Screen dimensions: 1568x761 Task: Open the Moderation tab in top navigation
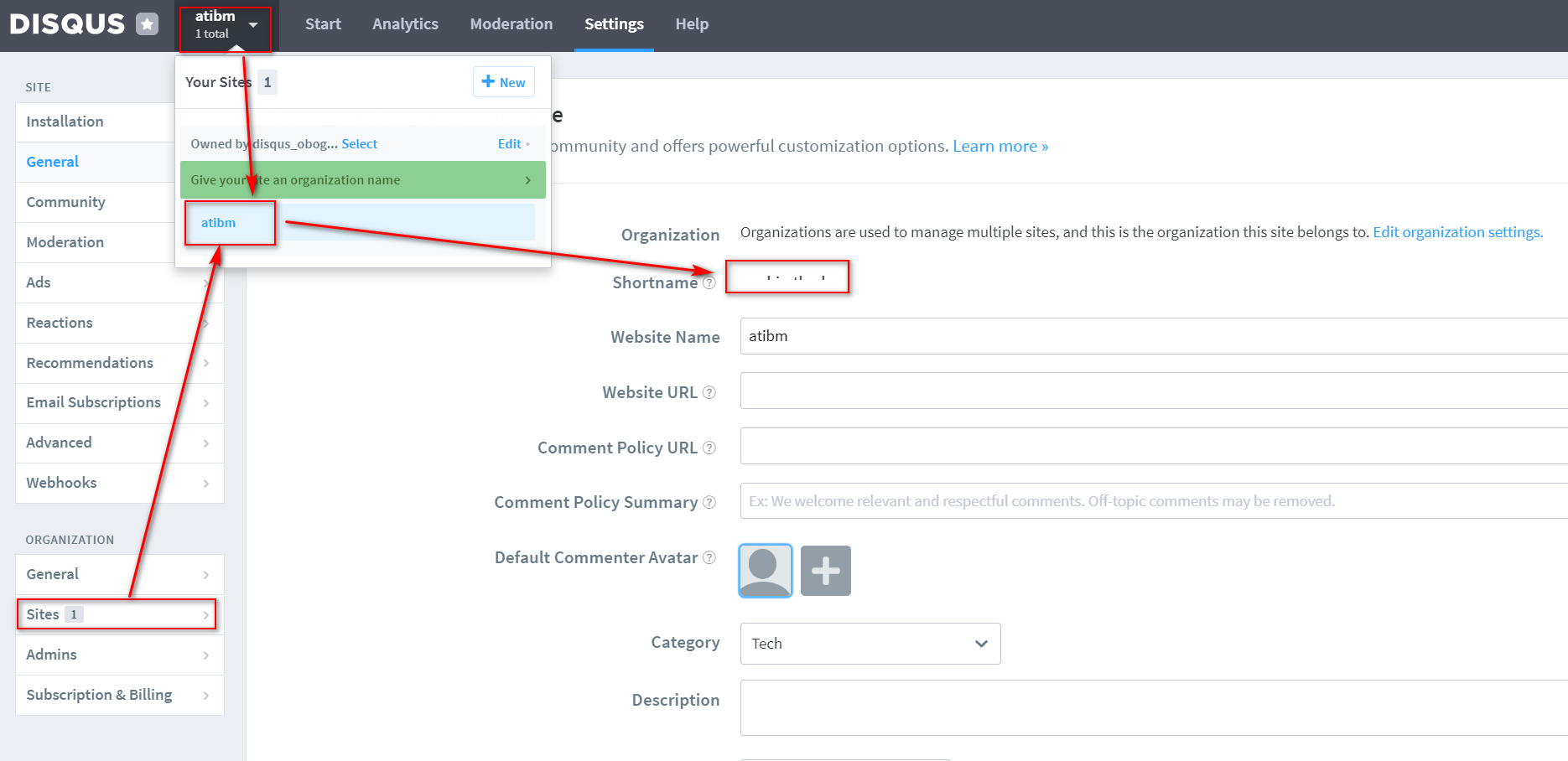point(511,24)
